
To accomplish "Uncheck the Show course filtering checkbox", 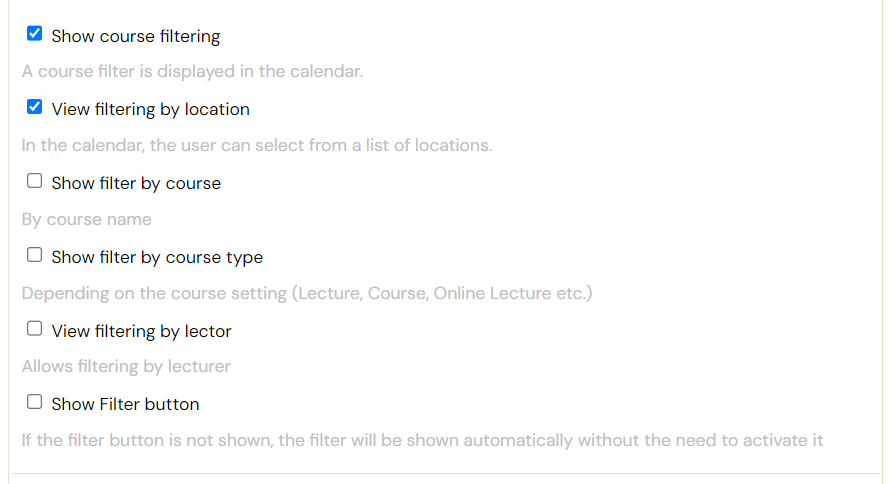I will [35, 34].
